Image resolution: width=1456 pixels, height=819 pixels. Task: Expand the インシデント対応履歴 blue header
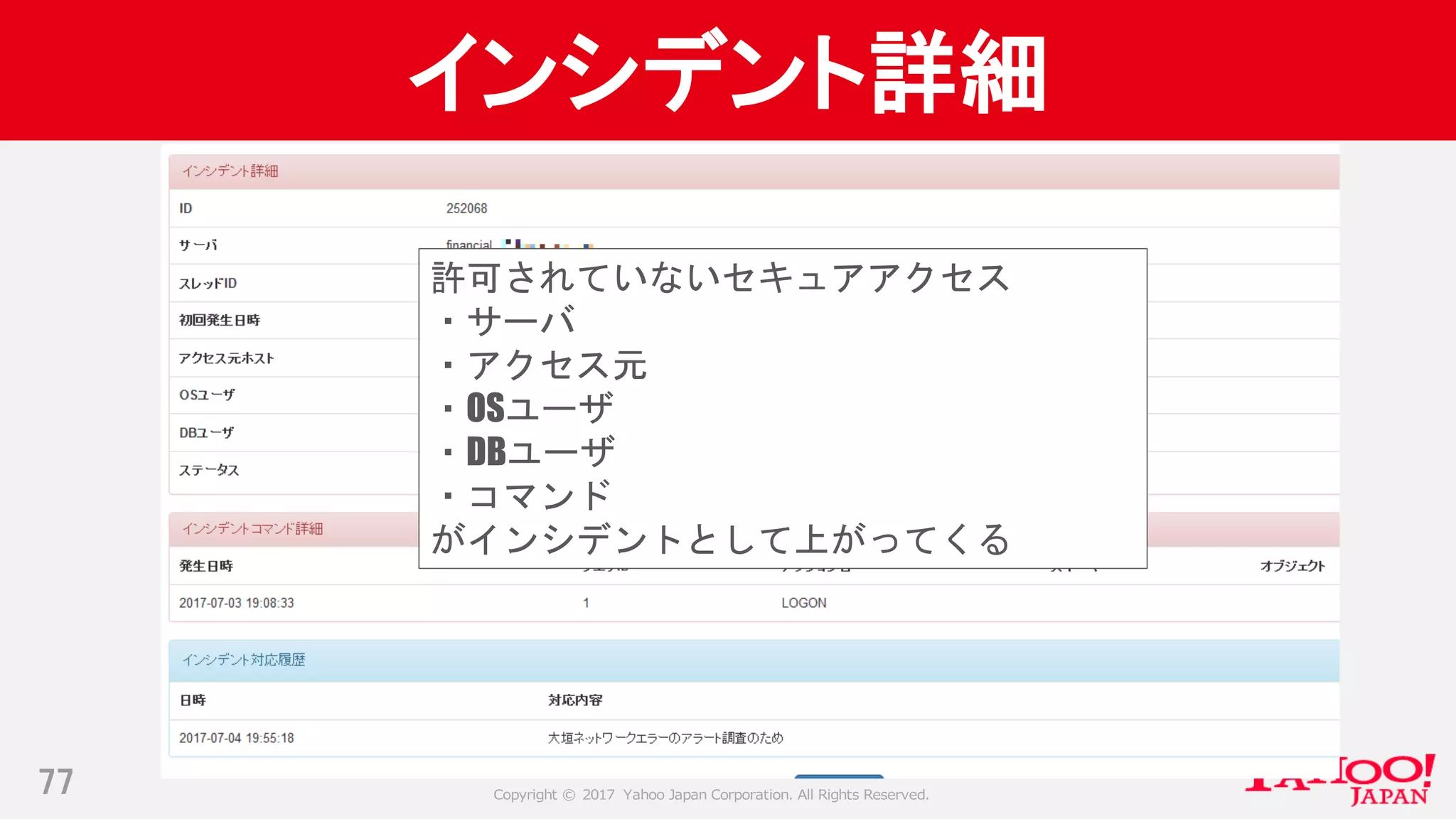244,660
